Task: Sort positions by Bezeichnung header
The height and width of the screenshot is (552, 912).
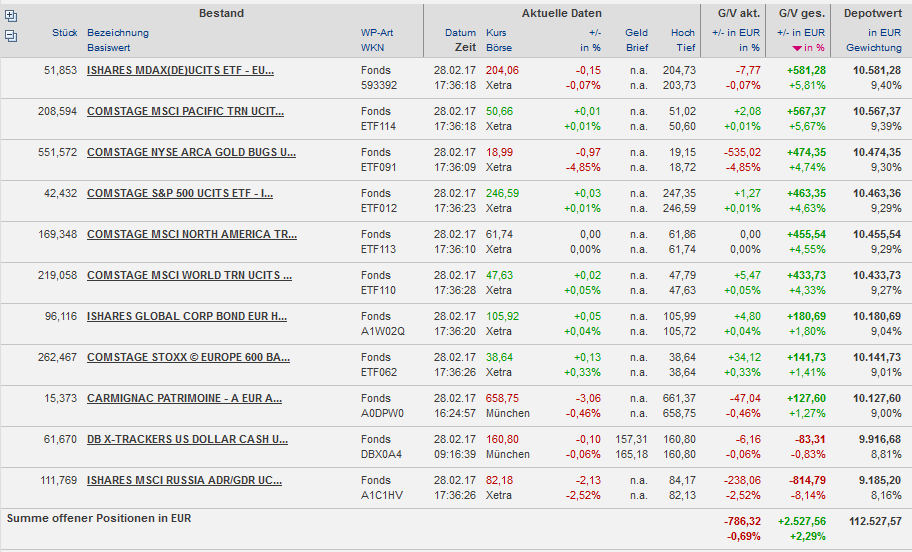Action: coord(117,33)
